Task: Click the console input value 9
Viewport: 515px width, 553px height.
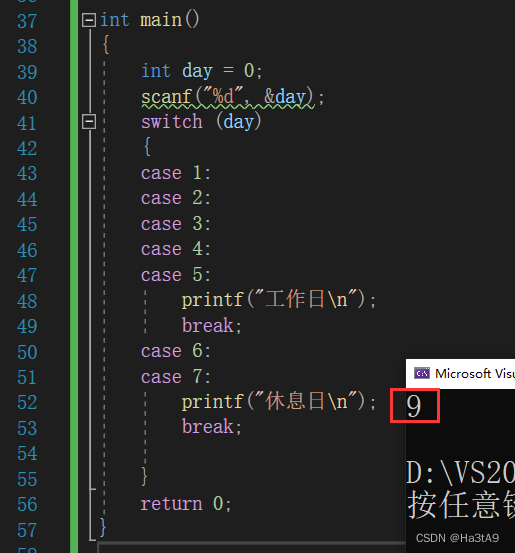Action: click(x=414, y=406)
